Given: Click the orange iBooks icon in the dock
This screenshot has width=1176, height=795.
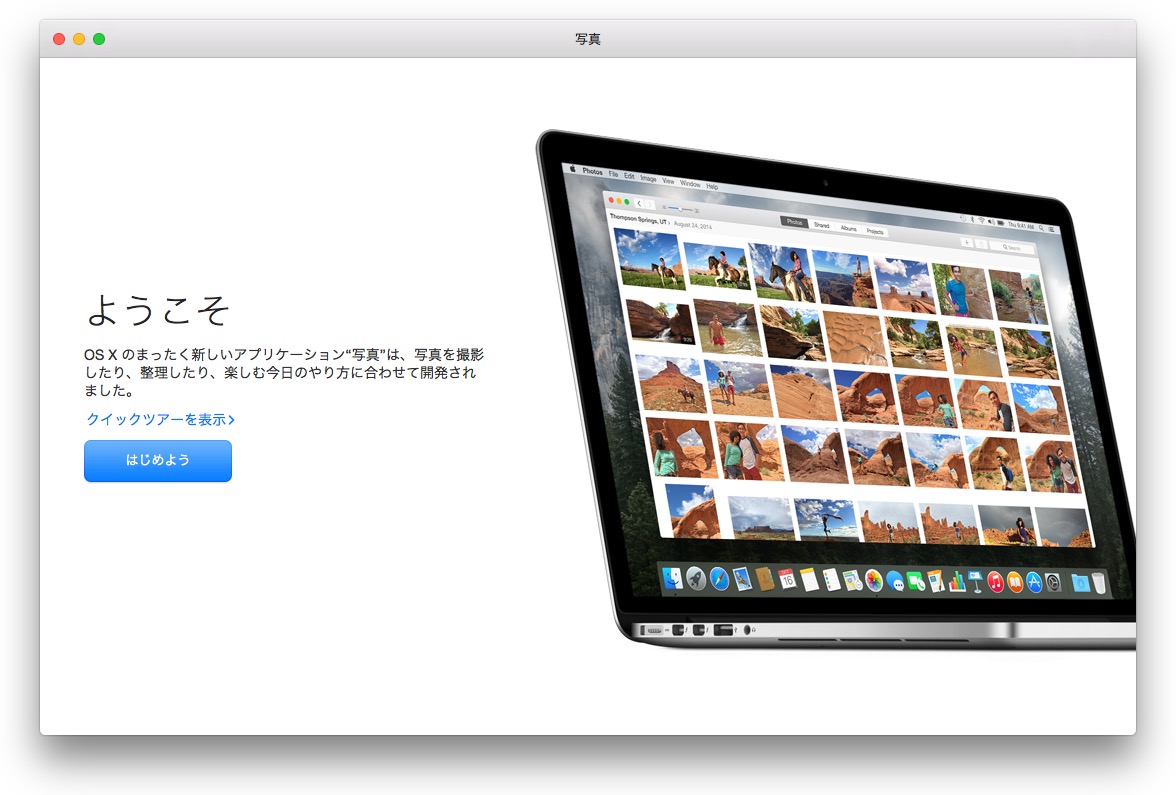Looking at the screenshot, I should tap(1014, 582).
